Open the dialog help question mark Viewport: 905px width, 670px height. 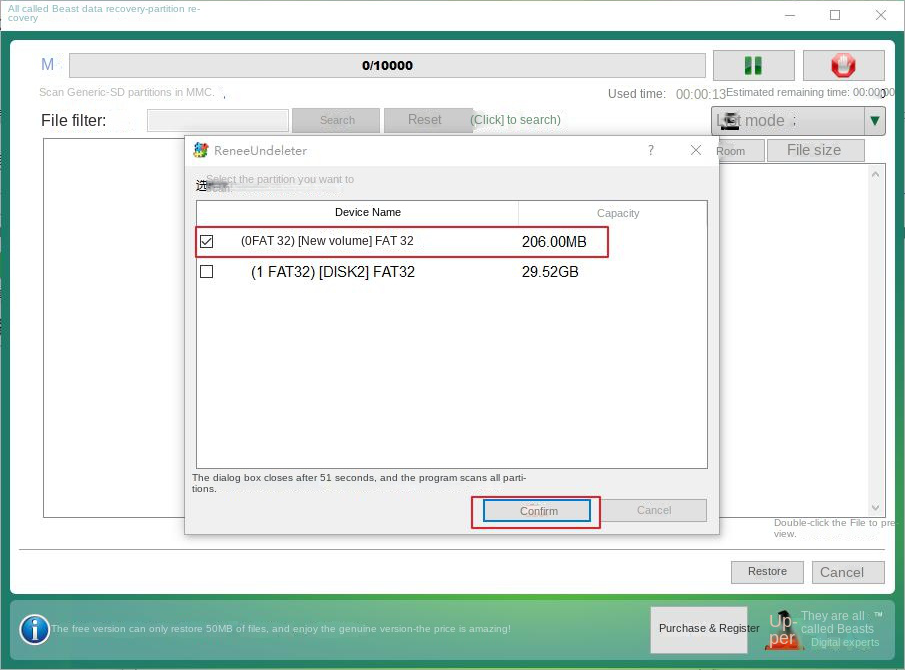[x=651, y=150]
